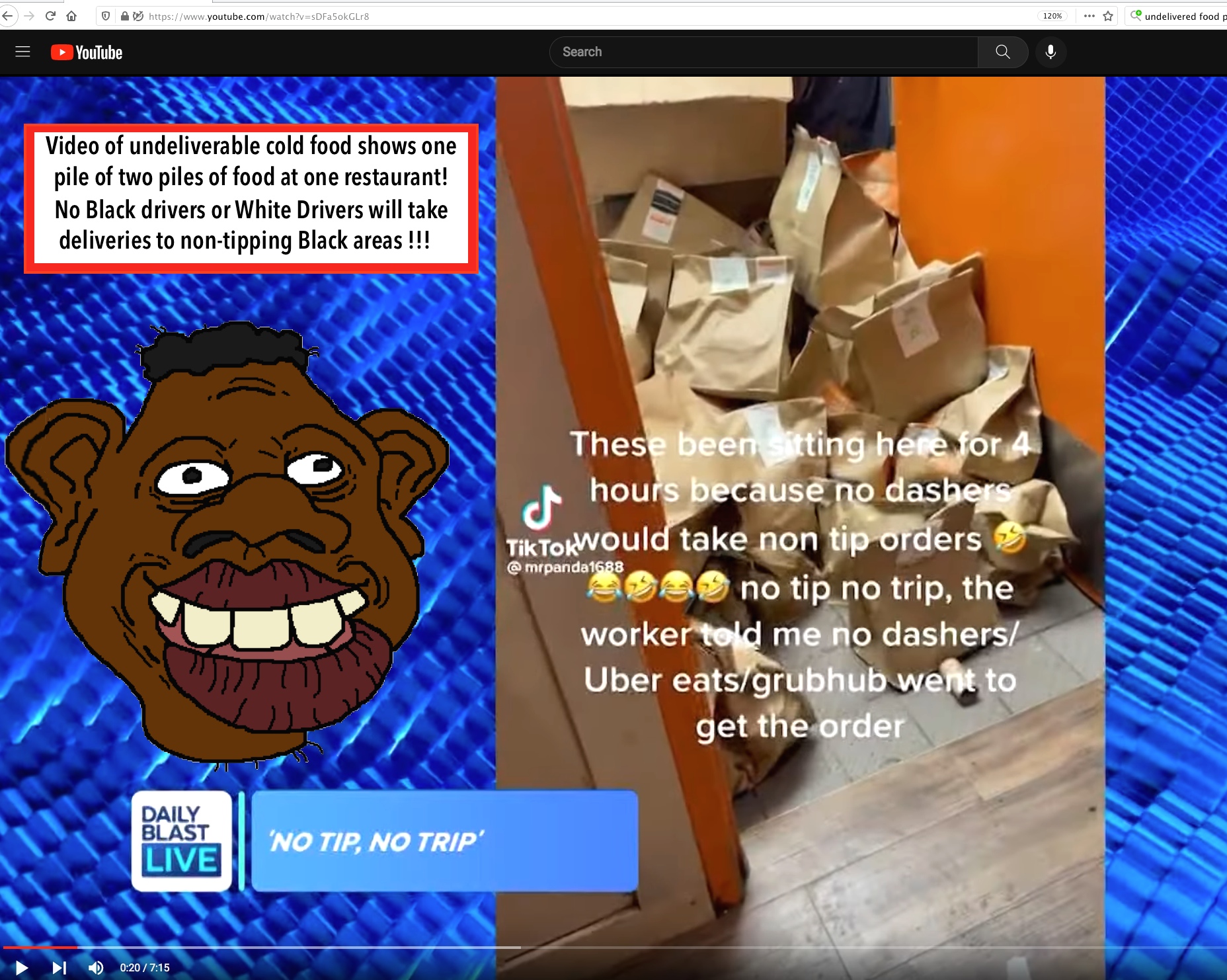Go back to the previous page
This screenshot has width=1227, height=980.
click(7, 16)
